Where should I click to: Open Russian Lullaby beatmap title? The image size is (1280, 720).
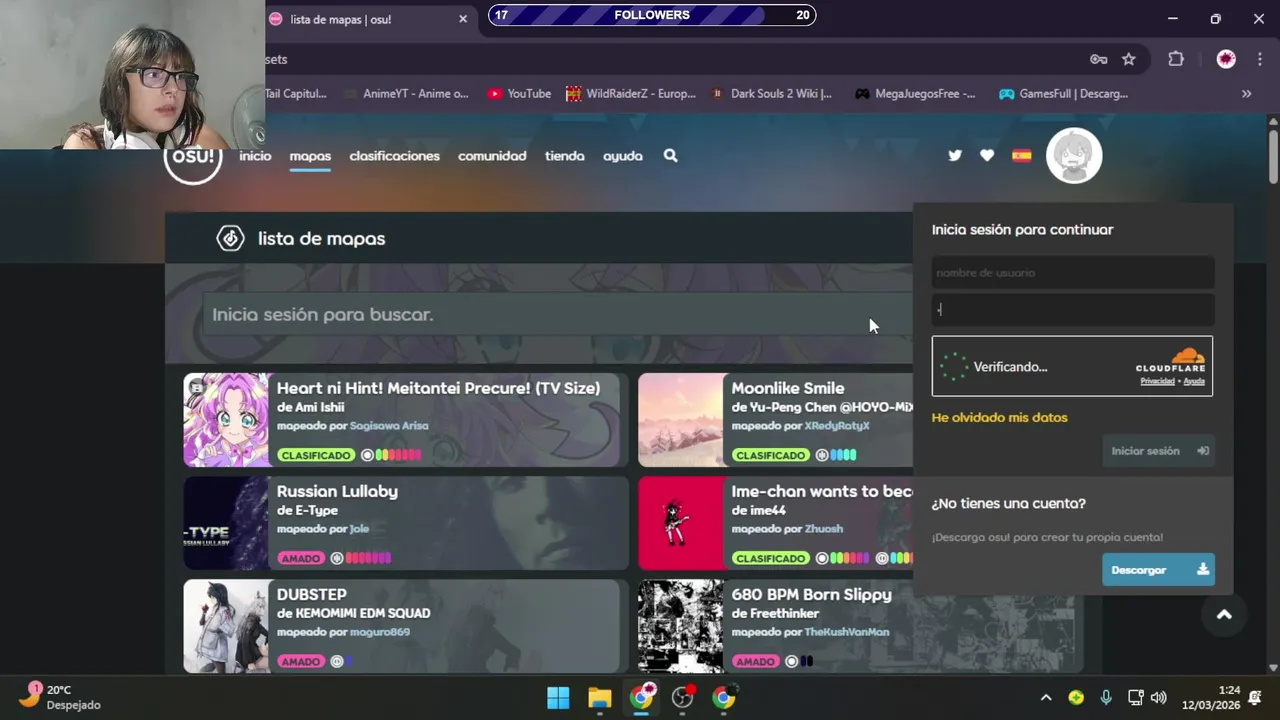(337, 491)
